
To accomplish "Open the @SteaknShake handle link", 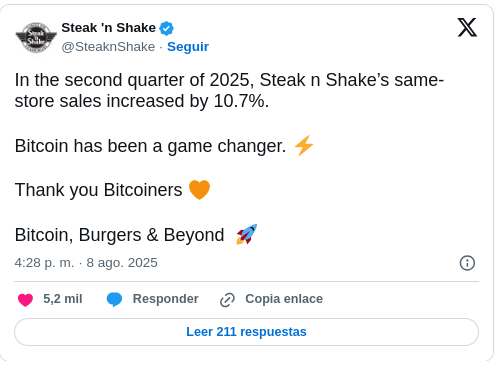I will (108, 47).
